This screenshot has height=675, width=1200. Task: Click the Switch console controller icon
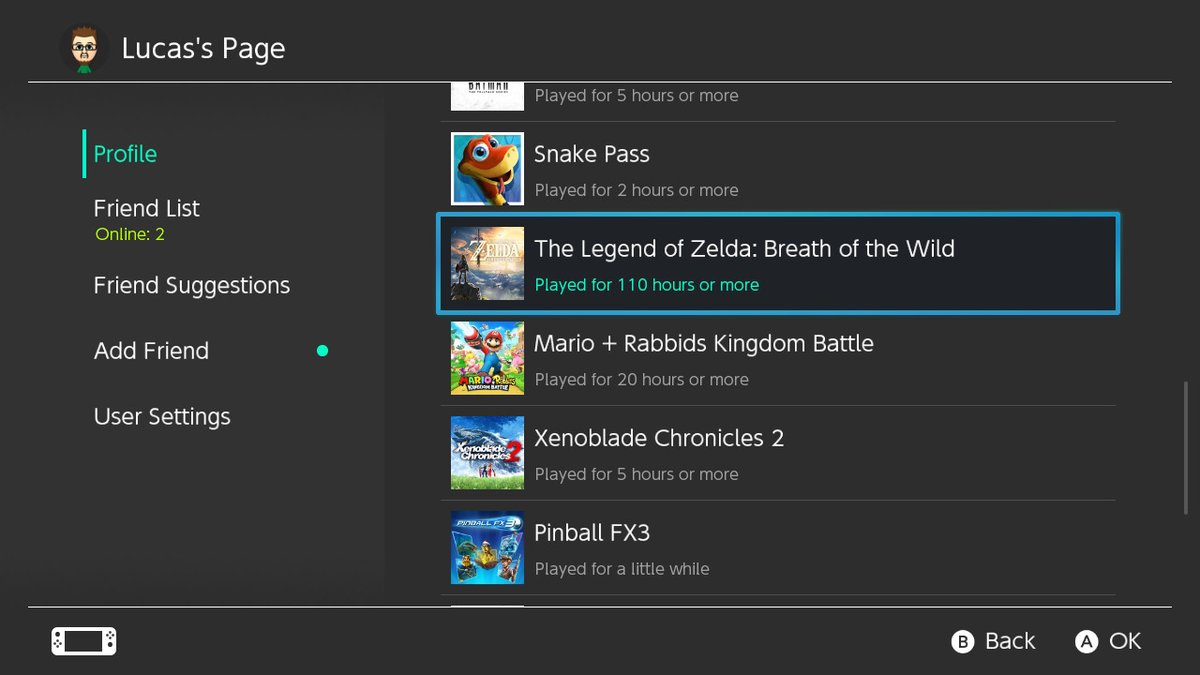tap(84, 641)
